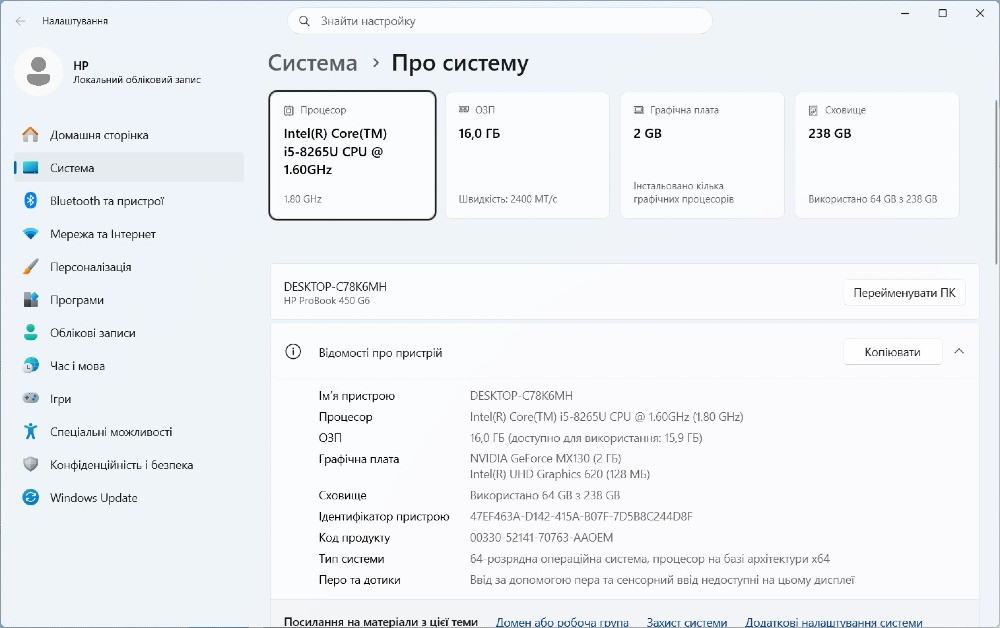
Task: Click product code 00330-52141-70763-AAOEM
Action: pos(541,537)
